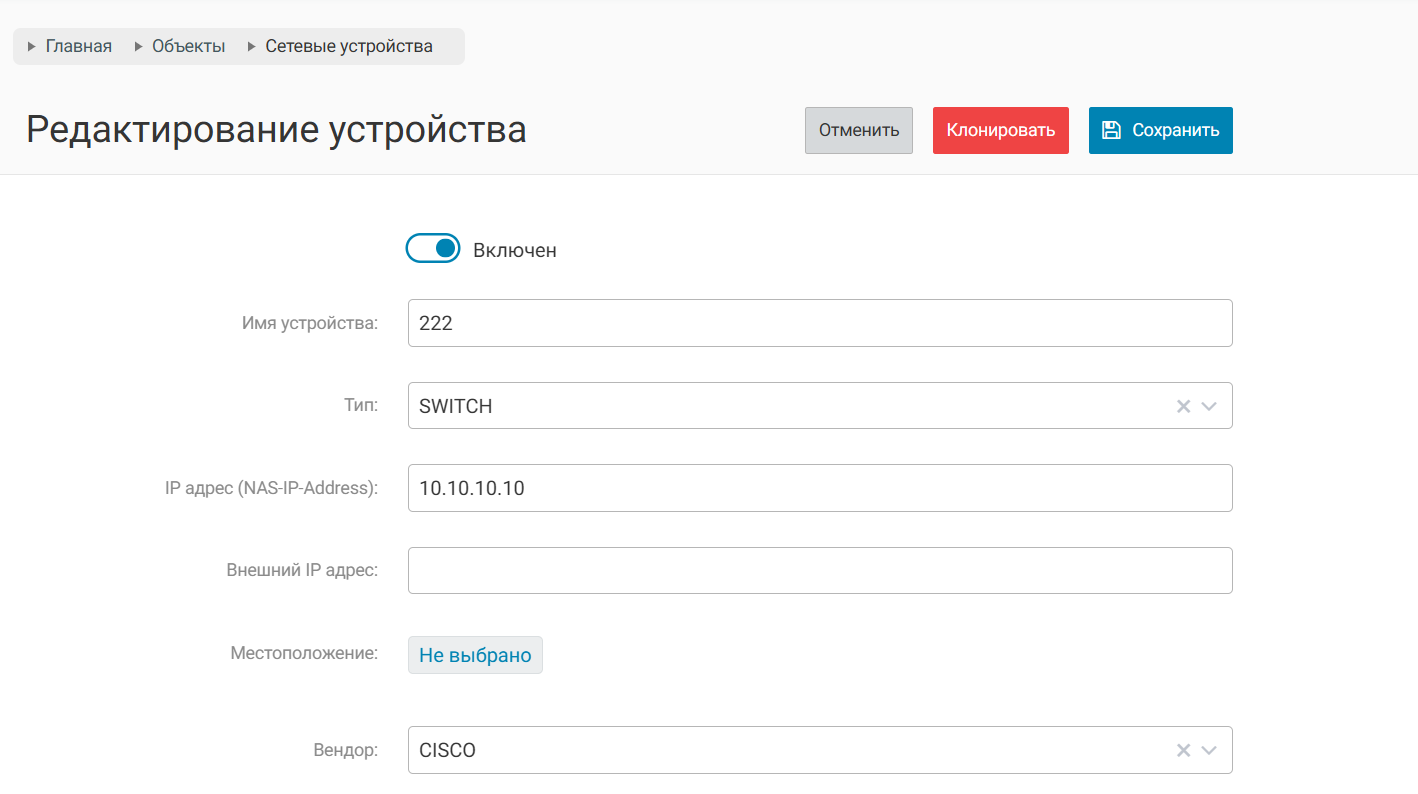Clear the Тип field with its X icon

tap(1183, 406)
